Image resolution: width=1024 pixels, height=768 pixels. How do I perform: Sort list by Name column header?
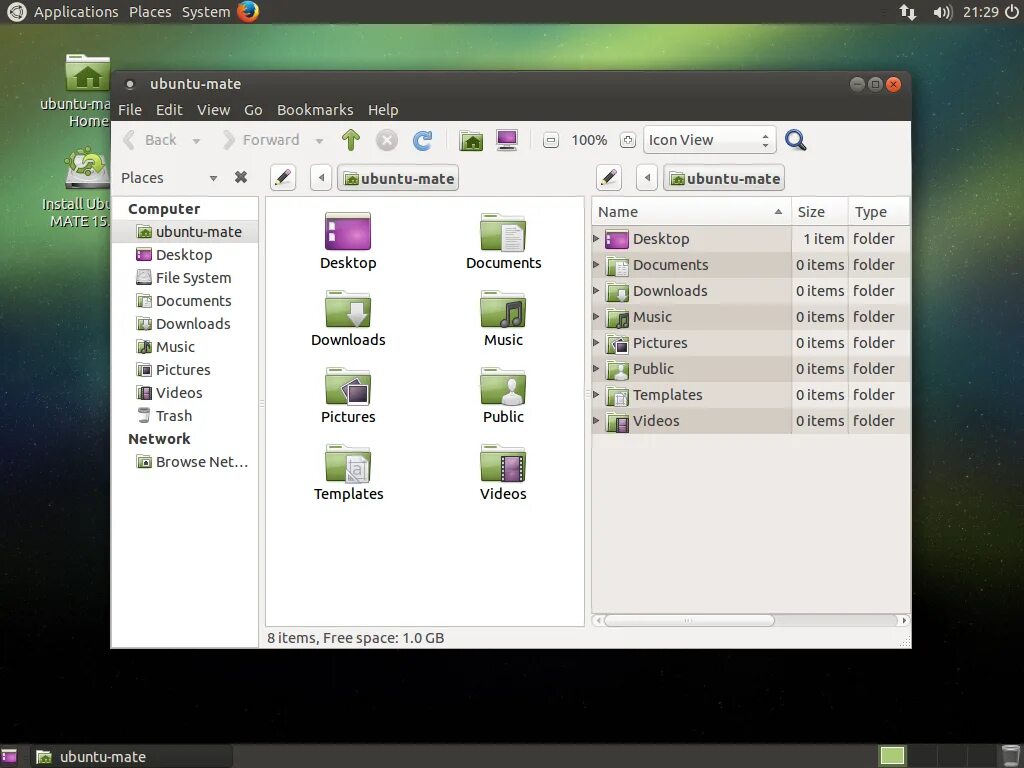pyautogui.click(x=691, y=212)
